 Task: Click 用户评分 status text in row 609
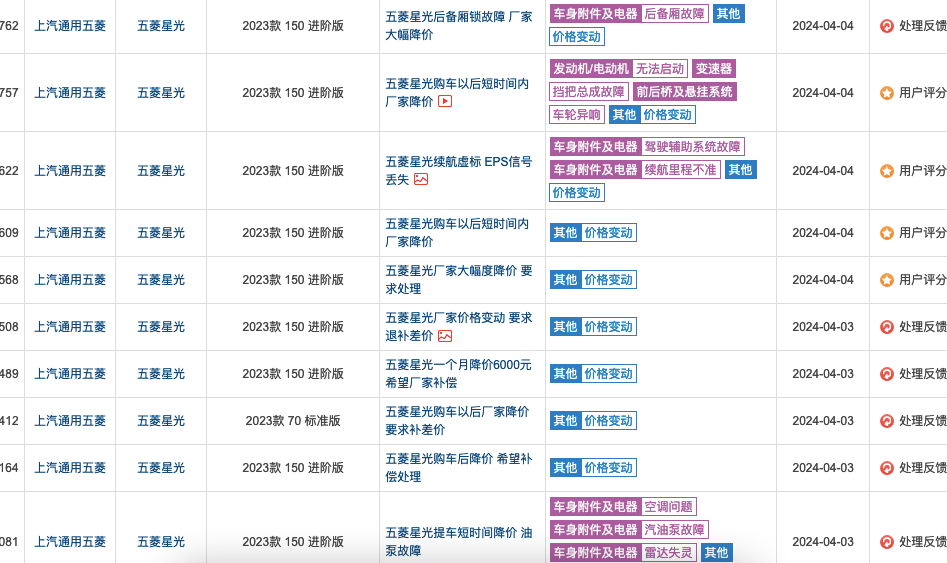point(922,233)
